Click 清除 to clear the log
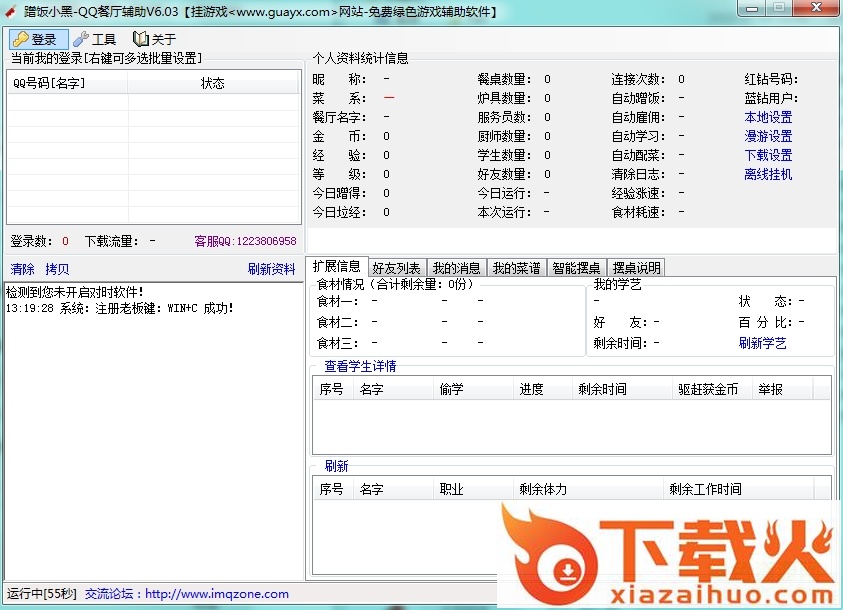Screen dimensions: 843x610 tap(23, 269)
